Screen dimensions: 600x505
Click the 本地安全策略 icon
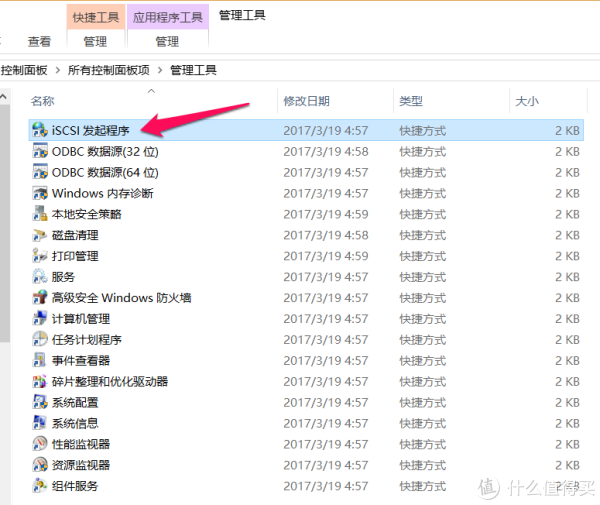pyautogui.click(x=40, y=214)
